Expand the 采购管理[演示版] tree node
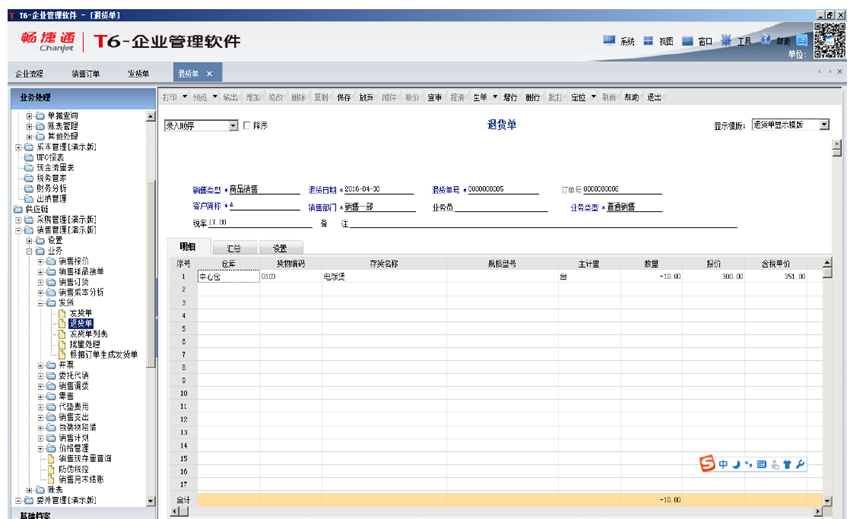Image resolution: width=850 pixels, height=519 pixels. coord(18,220)
